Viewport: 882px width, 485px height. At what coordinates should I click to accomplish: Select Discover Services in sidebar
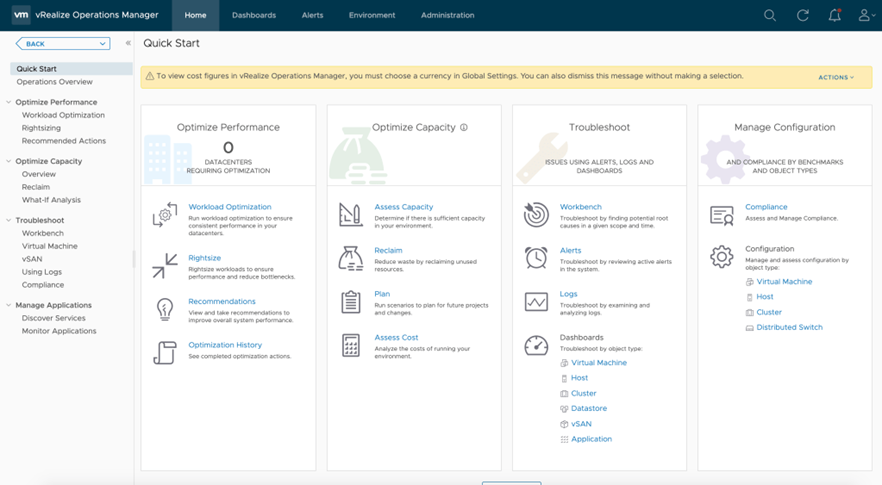pyautogui.click(x=53, y=318)
